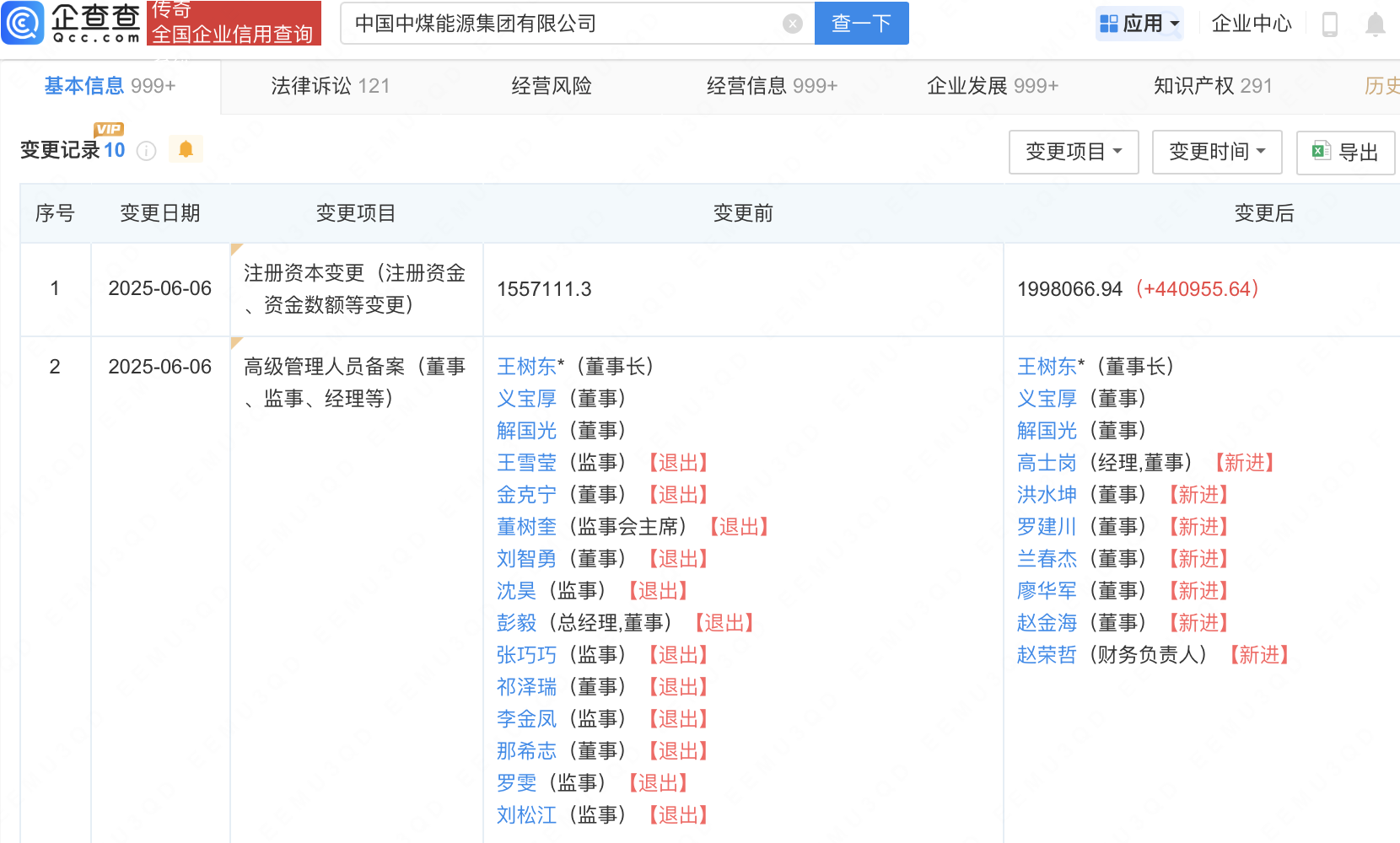Open 洪水坤 link
The image size is (1400, 843).
[x=1047, y=495]
